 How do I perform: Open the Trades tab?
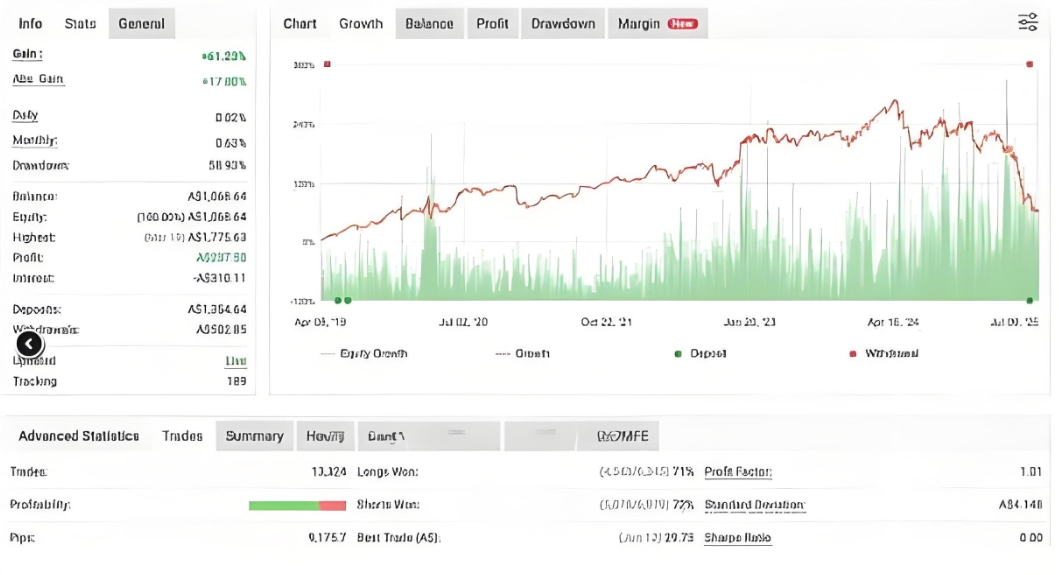coord(182,436)
